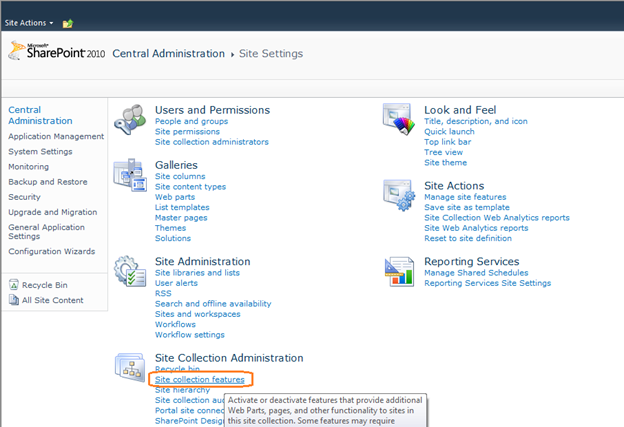
Task: Click the Recycle Bin icon in sidebar
Action: tap(14, 285)
